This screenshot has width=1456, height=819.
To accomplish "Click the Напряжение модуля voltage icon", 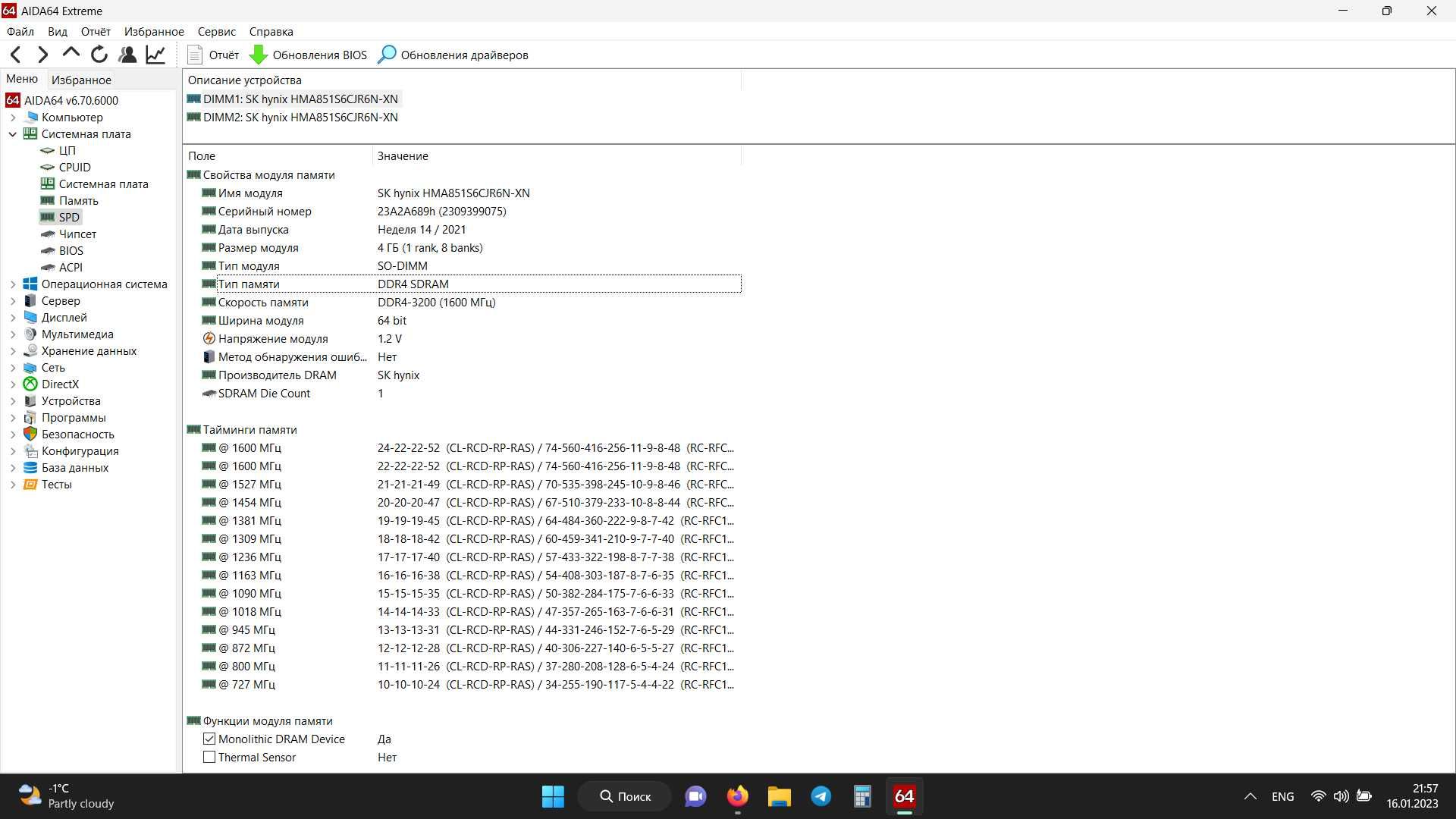I will 209,339.
